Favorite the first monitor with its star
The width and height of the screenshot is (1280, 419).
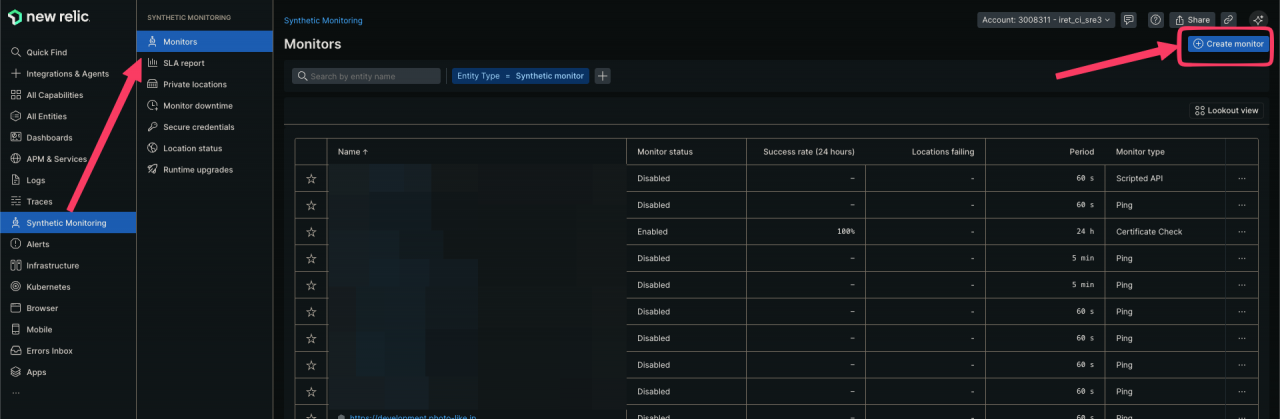pos(311,179)
